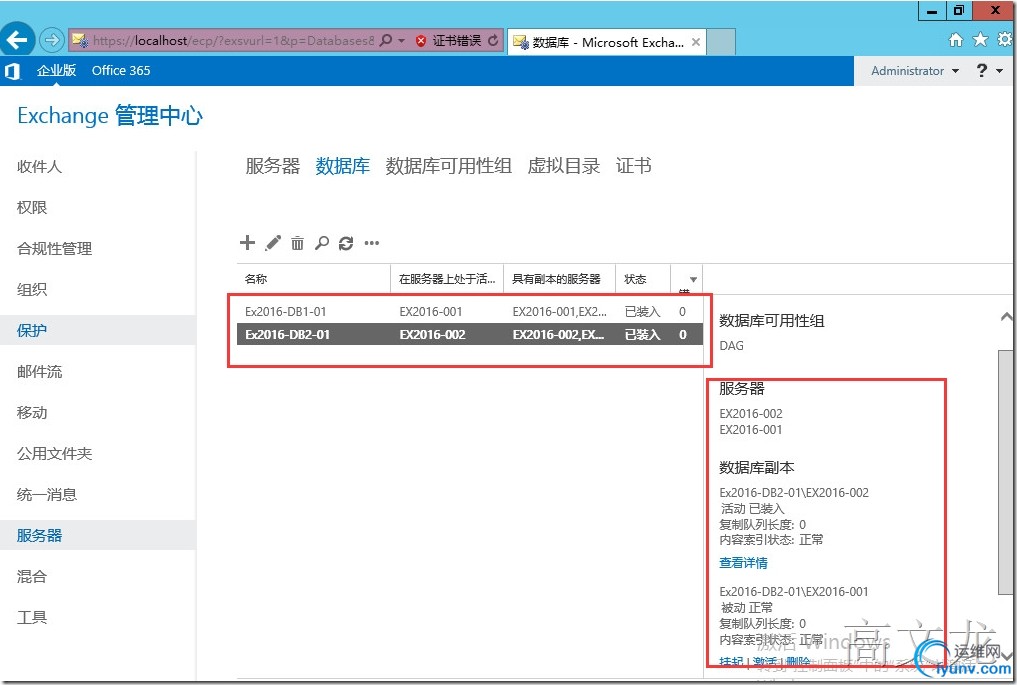1017x685 pixels.
Task: Click the browser forward arrow button
Action: click(51, 40)
